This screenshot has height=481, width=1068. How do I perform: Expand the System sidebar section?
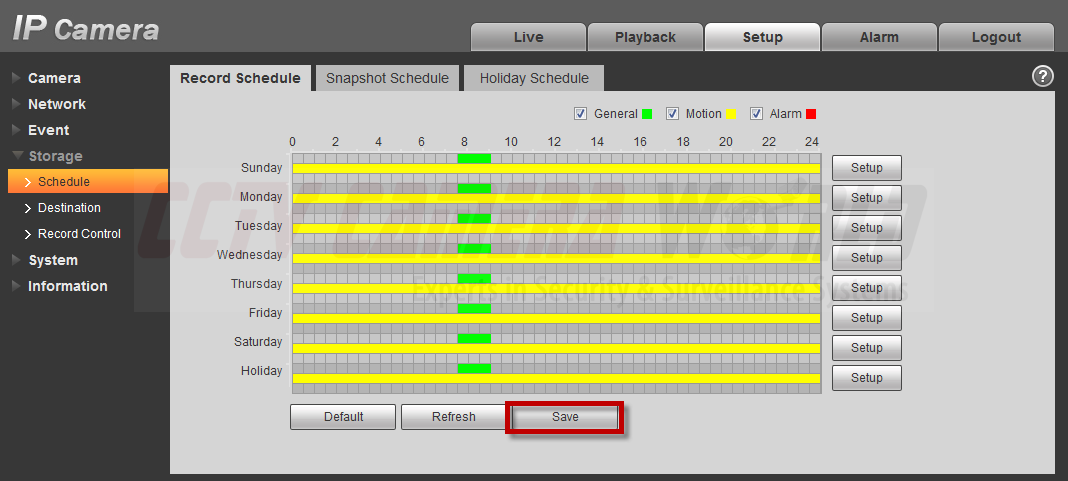pos(53,260)
